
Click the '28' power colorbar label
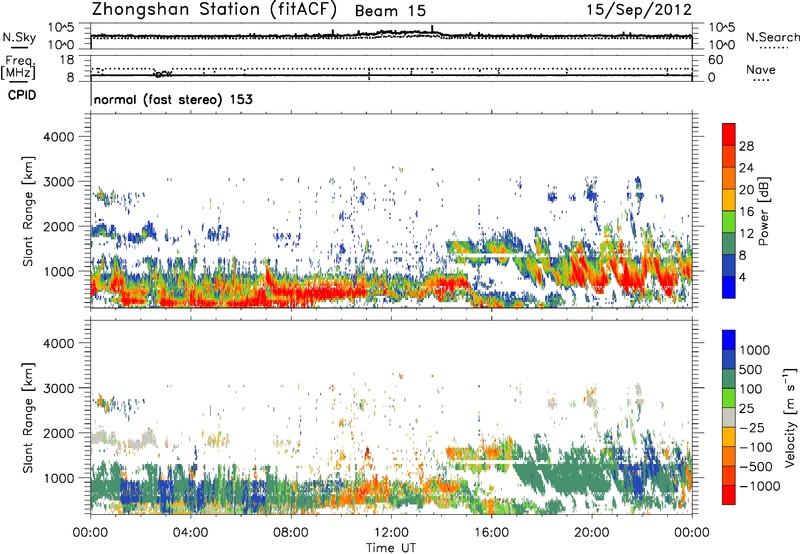(x=746, y=146)
